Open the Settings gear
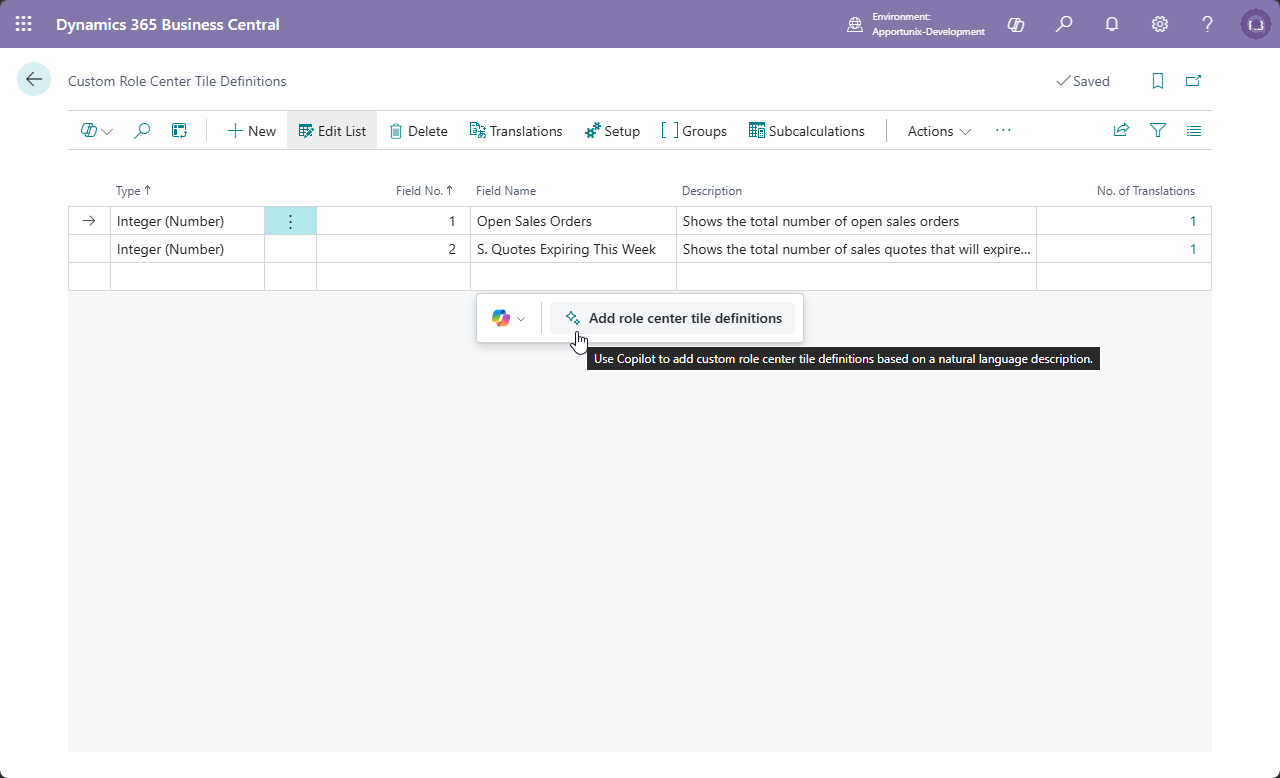 click(1160, 24)
